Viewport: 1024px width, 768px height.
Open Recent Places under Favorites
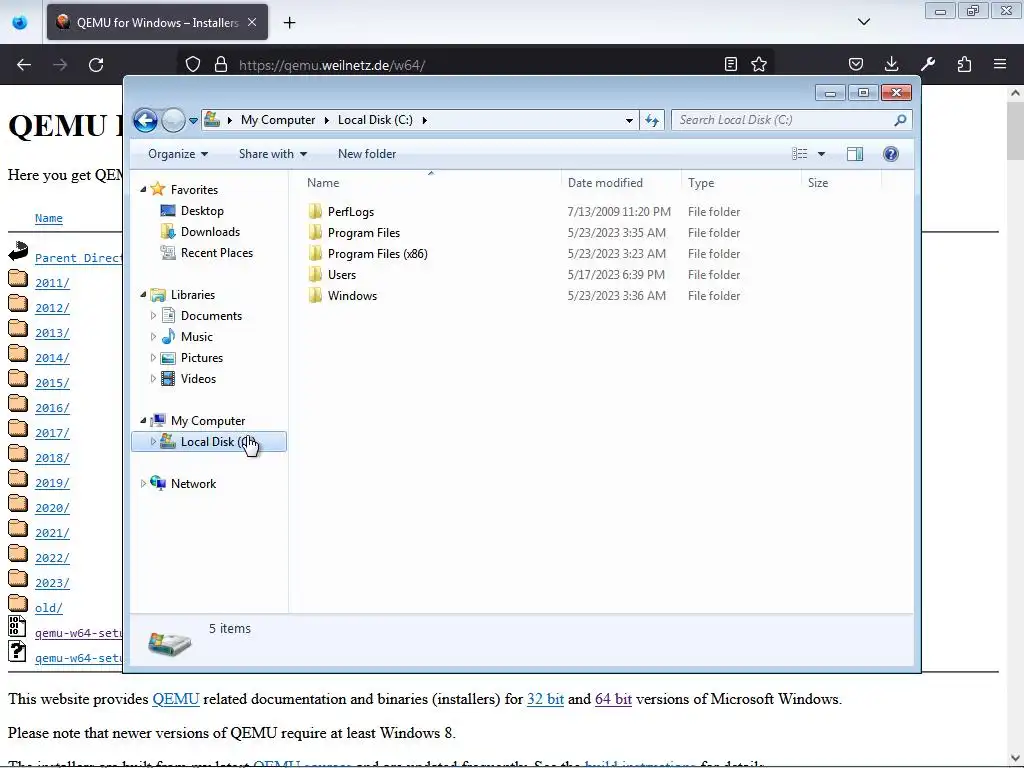click(x=217, y=253)
